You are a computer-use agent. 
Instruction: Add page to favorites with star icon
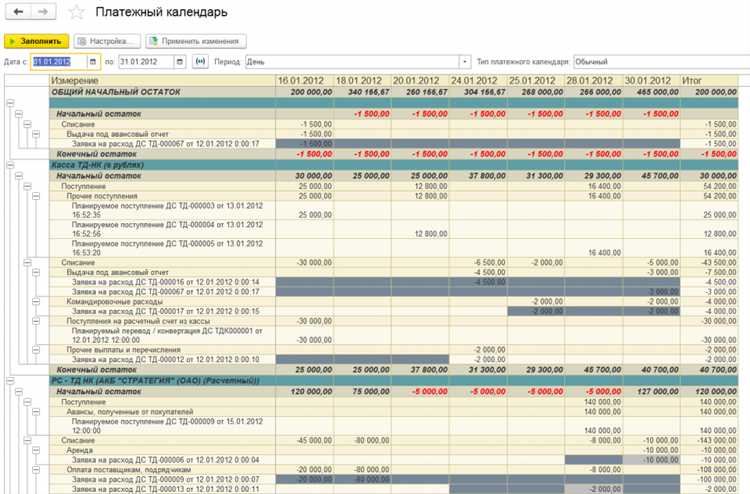[x=77, y=13]
